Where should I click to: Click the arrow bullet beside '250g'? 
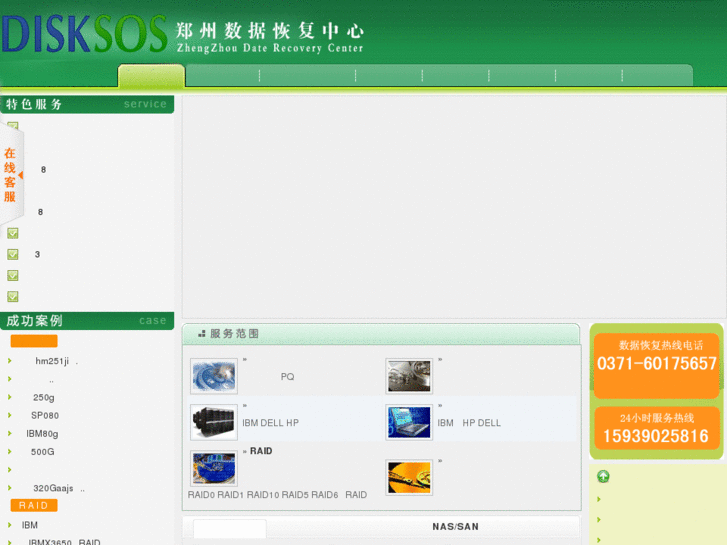[10, 397]
